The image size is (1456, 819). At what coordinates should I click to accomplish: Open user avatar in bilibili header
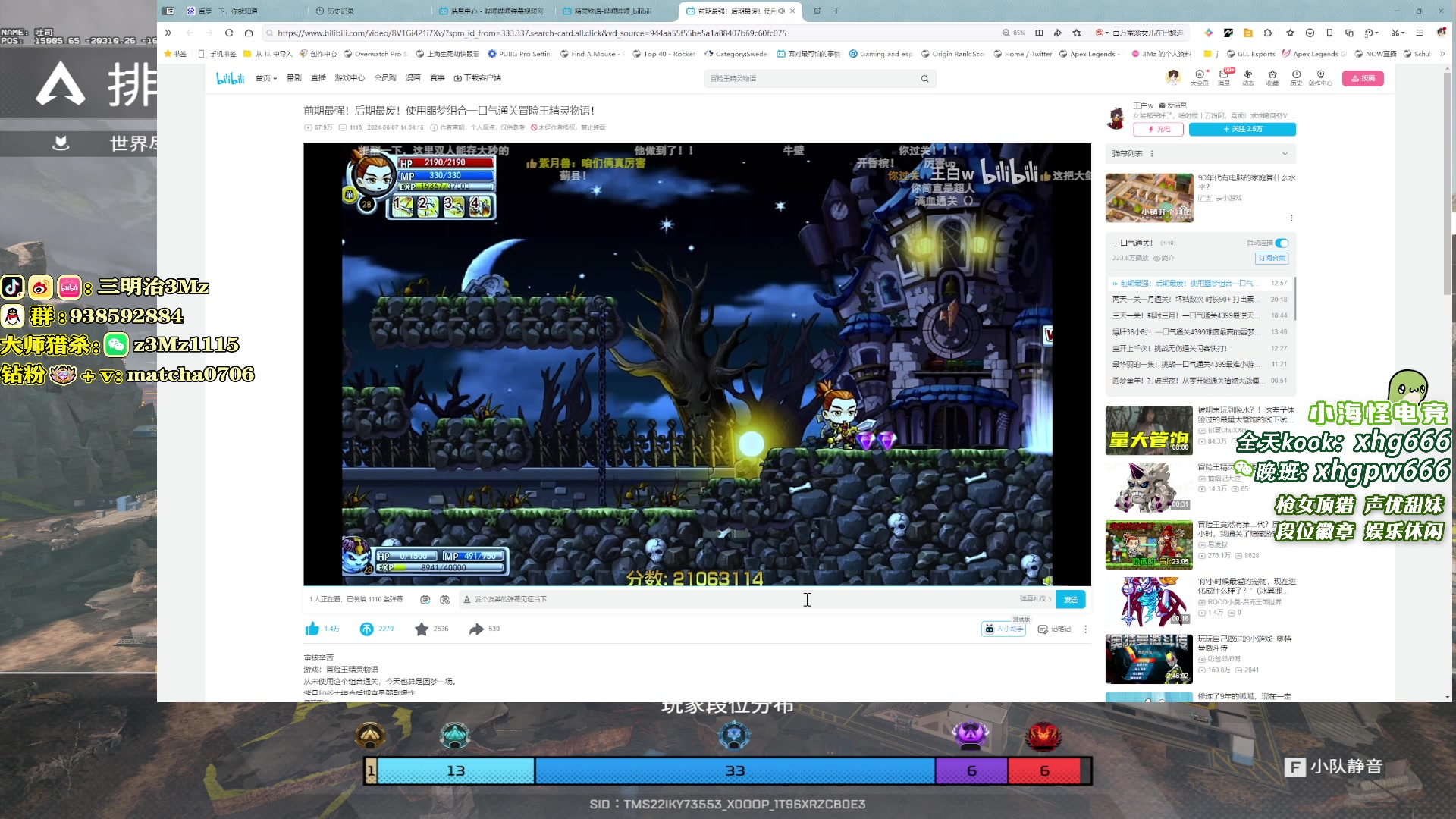pos(1173,77)
